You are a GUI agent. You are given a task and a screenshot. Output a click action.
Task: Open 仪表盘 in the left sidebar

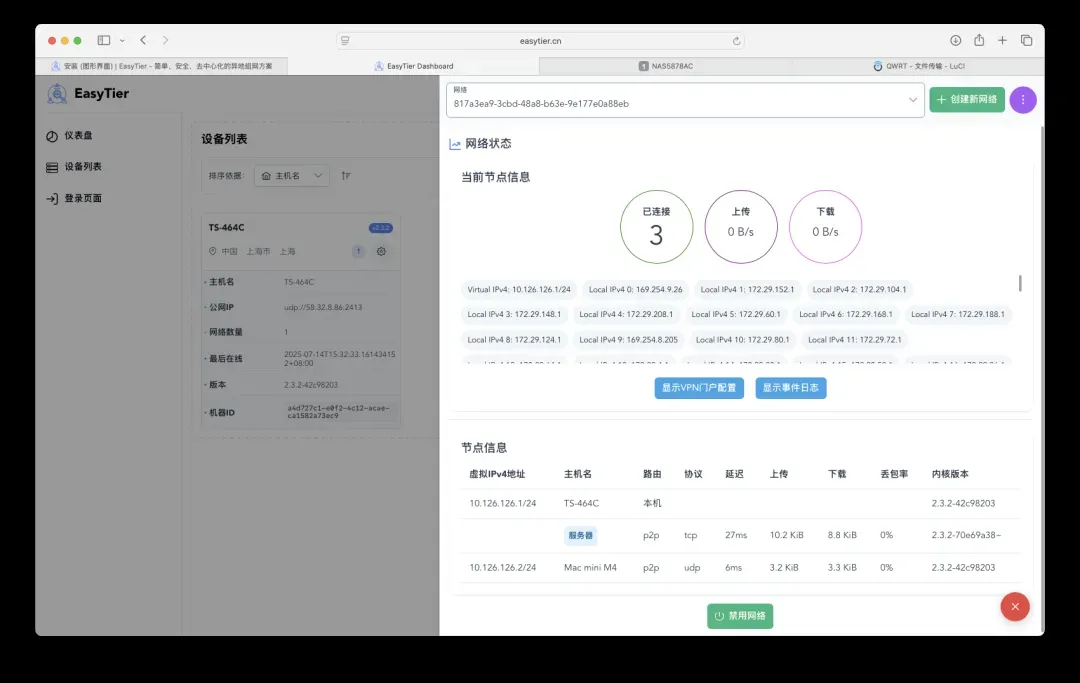[77, 135]
